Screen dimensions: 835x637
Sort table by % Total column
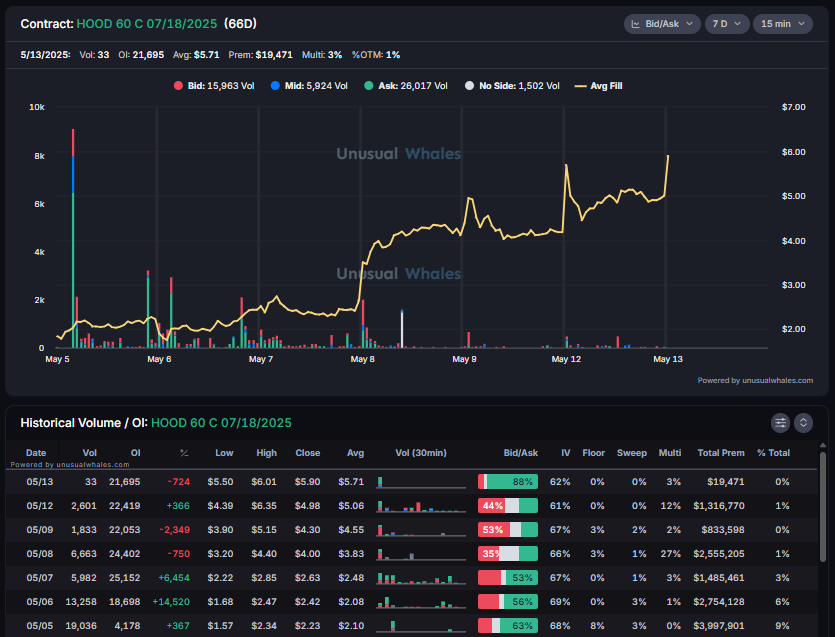pyautogui.click(x=773, y=453)
